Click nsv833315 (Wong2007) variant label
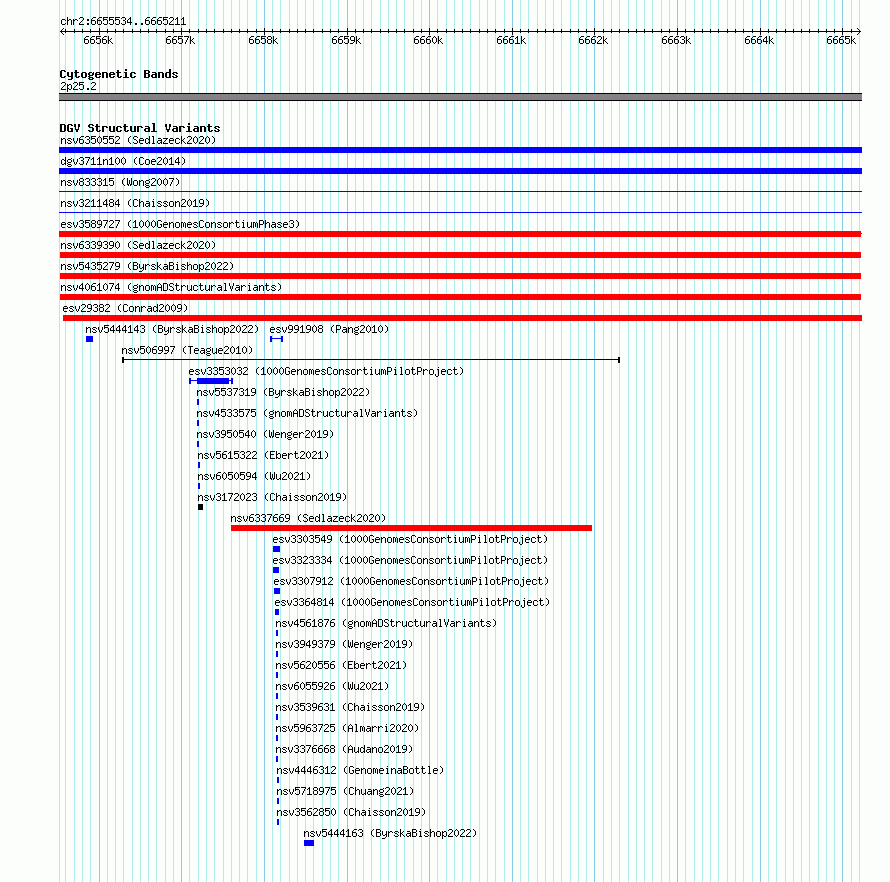This screenshot has height=882, width=890. click(120, 182)
